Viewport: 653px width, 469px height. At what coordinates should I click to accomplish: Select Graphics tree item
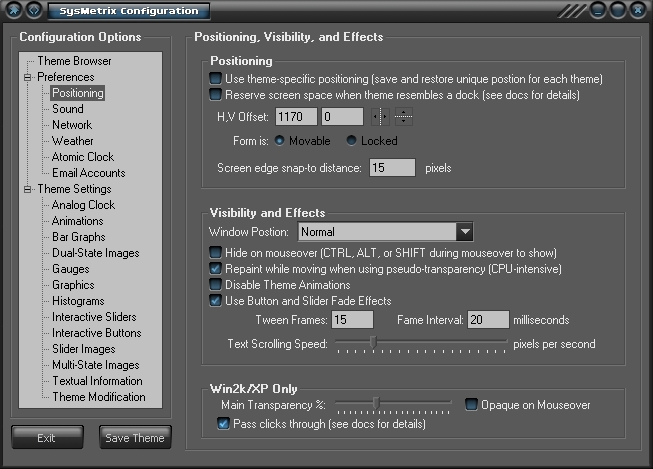click(x=73, y=285)
